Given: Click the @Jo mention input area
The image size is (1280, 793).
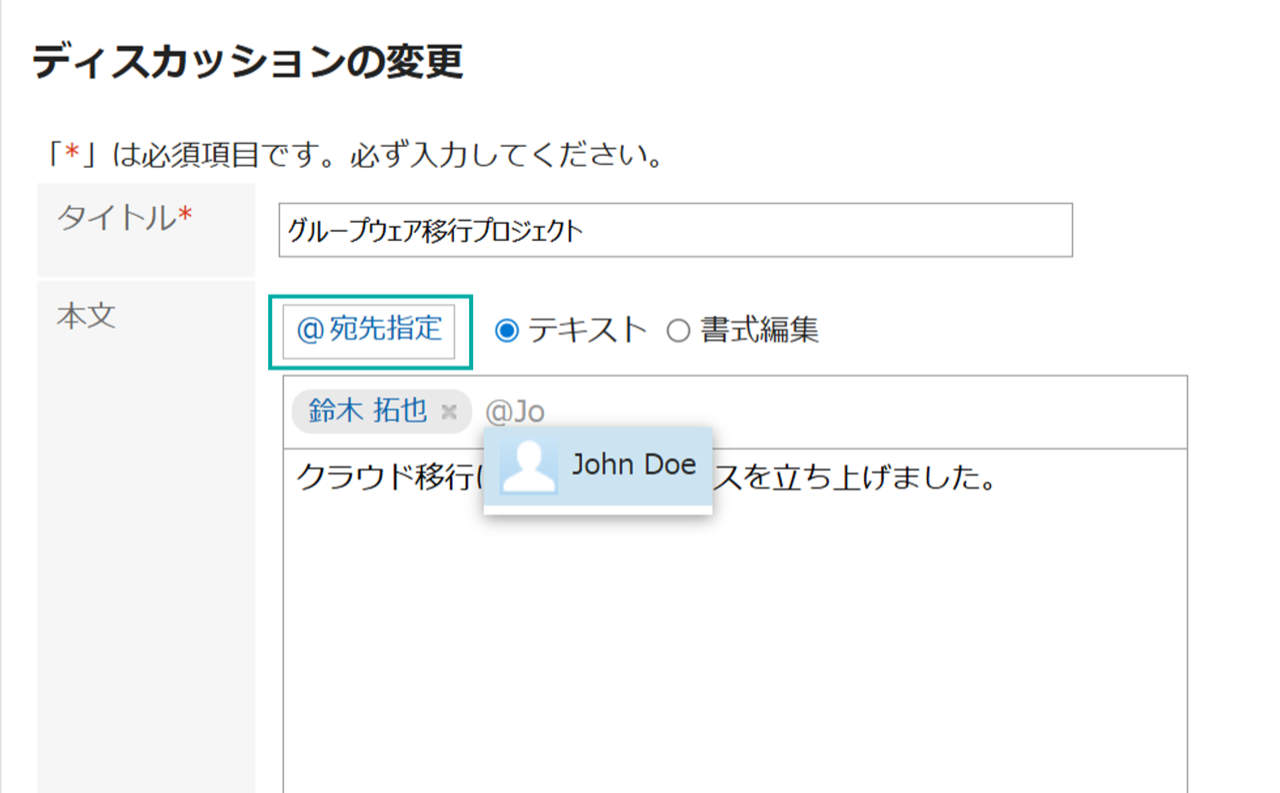Looking at the screenshot, I should (x=515, y=411).
